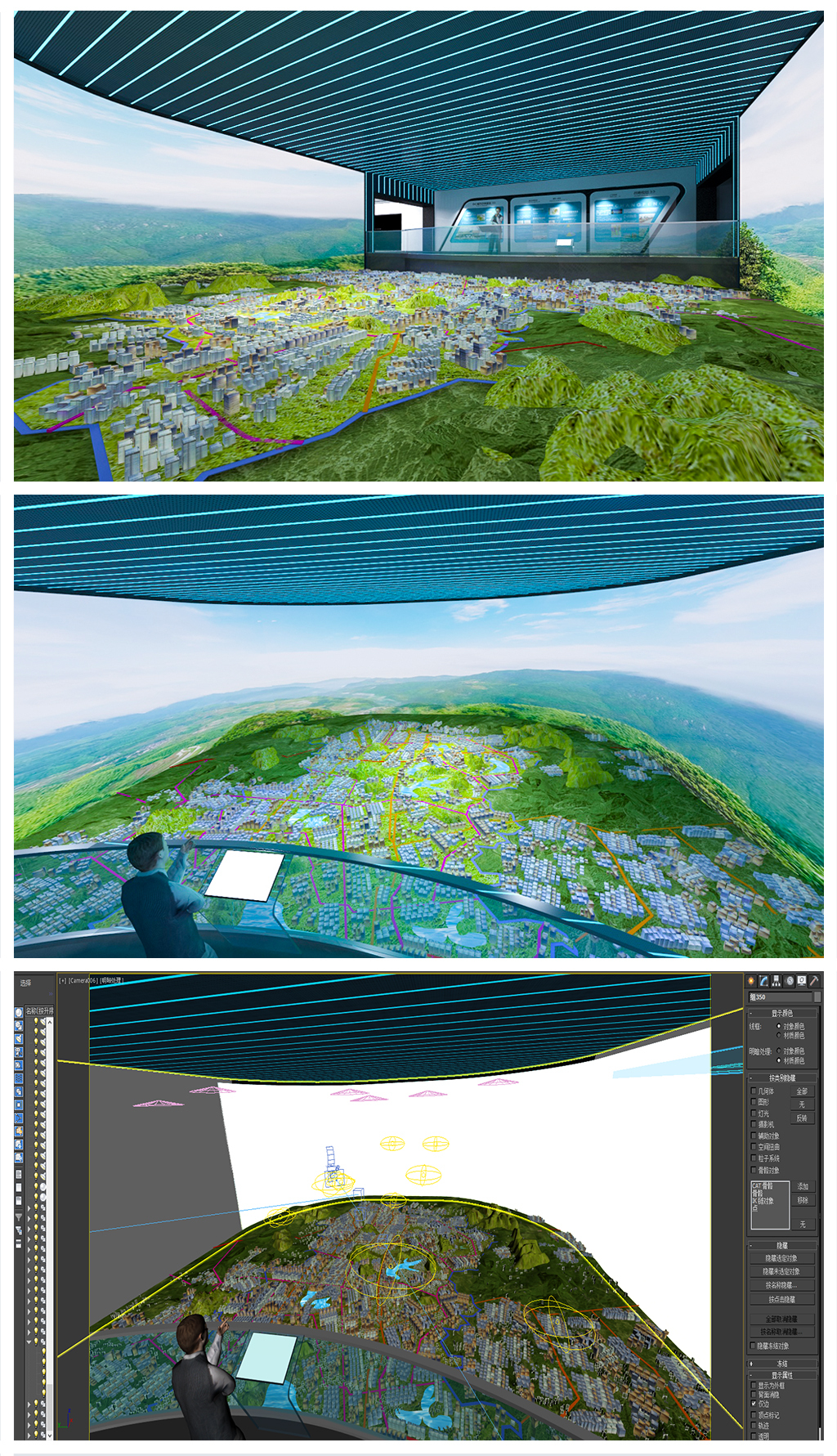The height and width of the screenshot is (1456, 837).
Task: Toggle Display Object XRefs square filter icon
Action: pyautogui.click(x=19, y=1104)
